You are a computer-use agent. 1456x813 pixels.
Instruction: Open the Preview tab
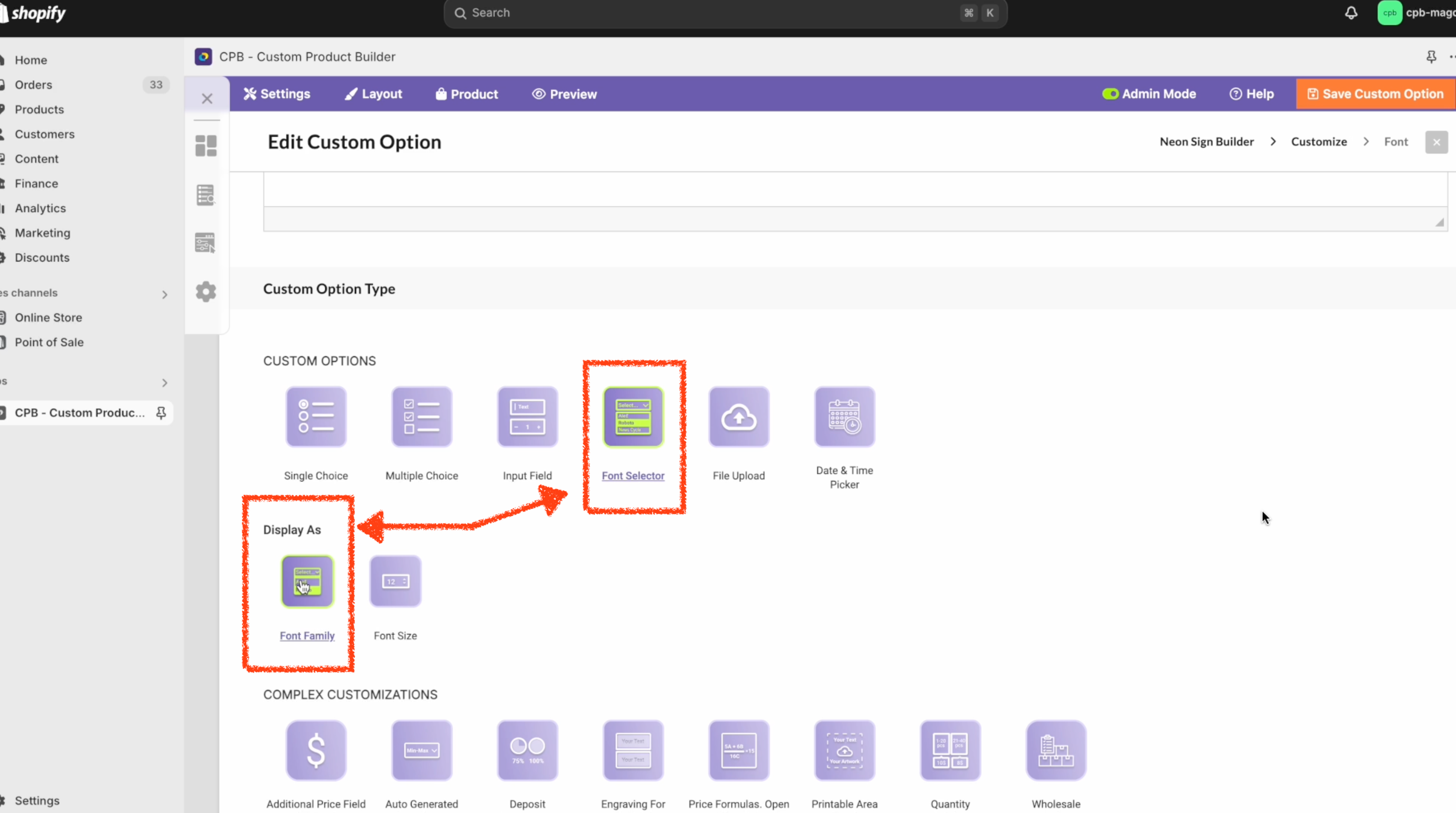564,94
